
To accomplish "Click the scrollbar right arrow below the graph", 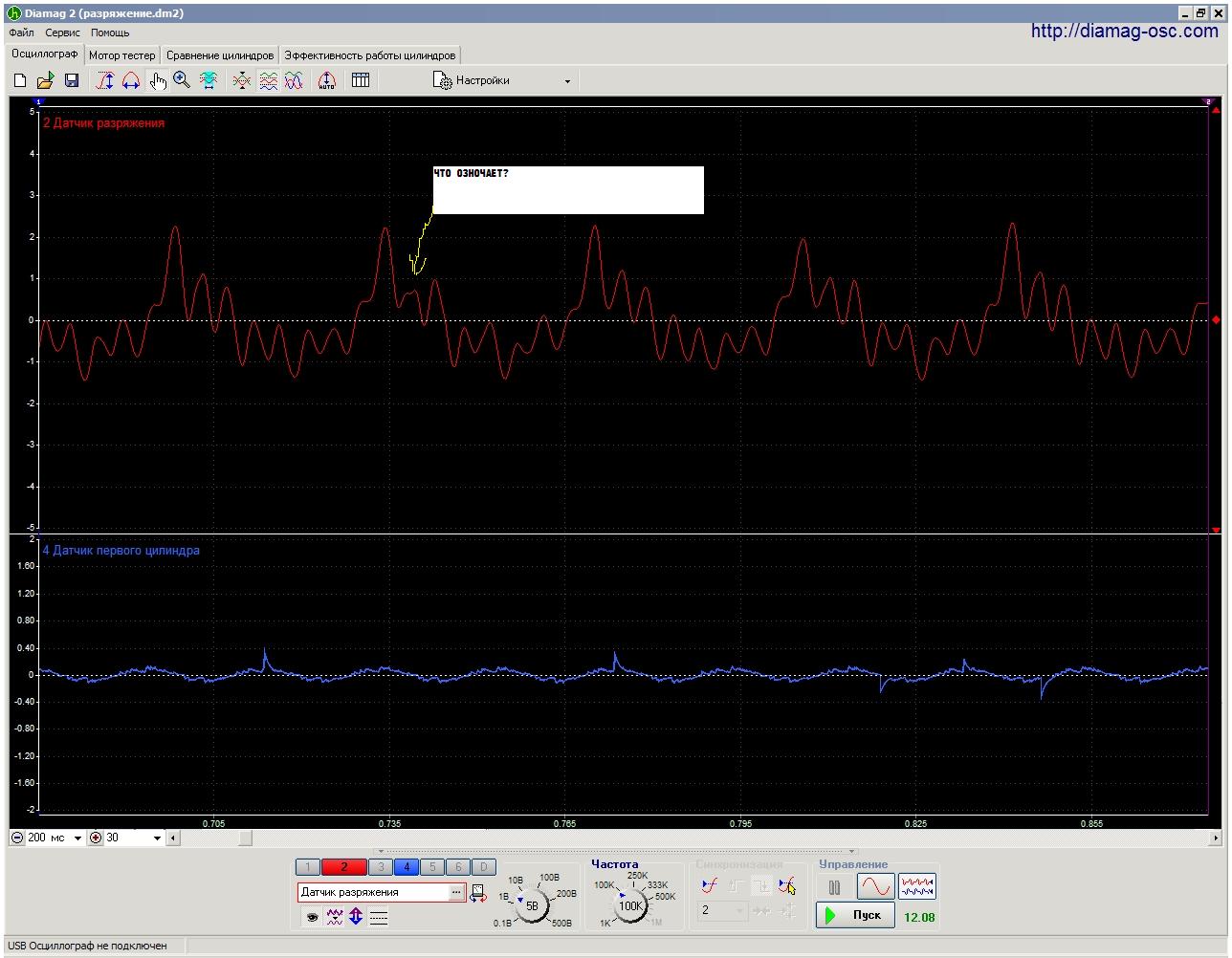I will pos(1216,838).
